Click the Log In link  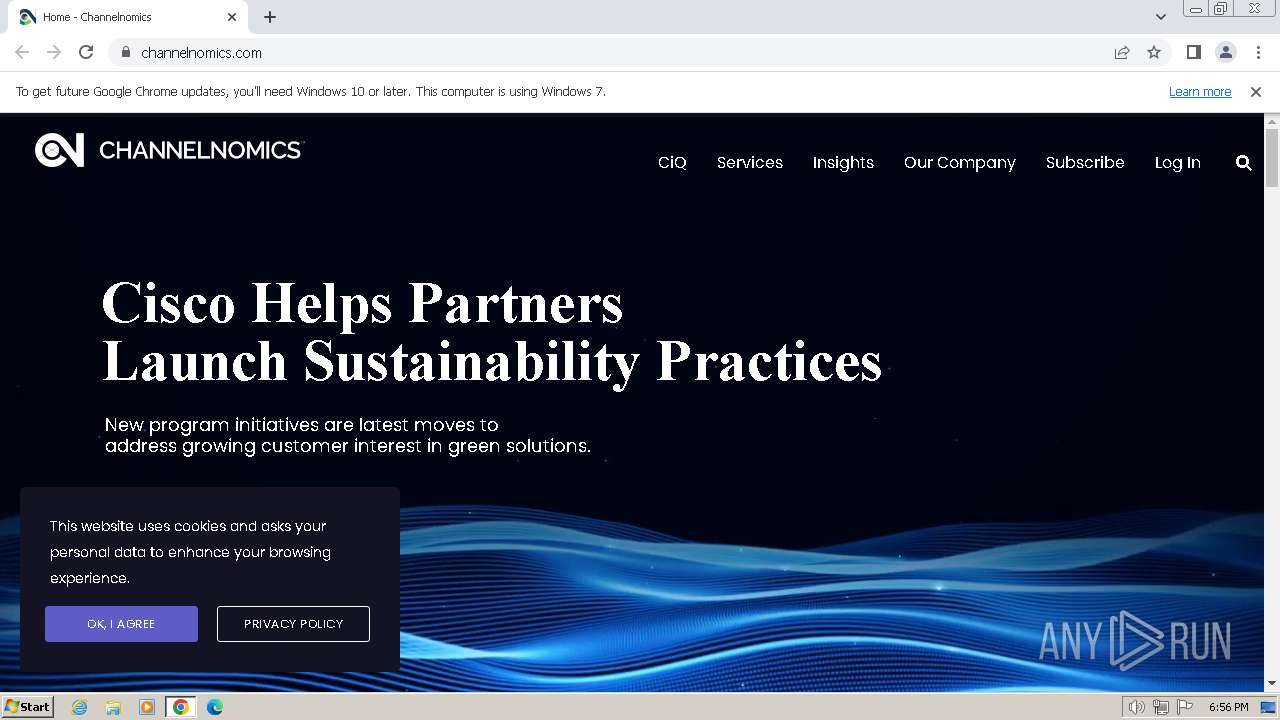[1178, 162]
